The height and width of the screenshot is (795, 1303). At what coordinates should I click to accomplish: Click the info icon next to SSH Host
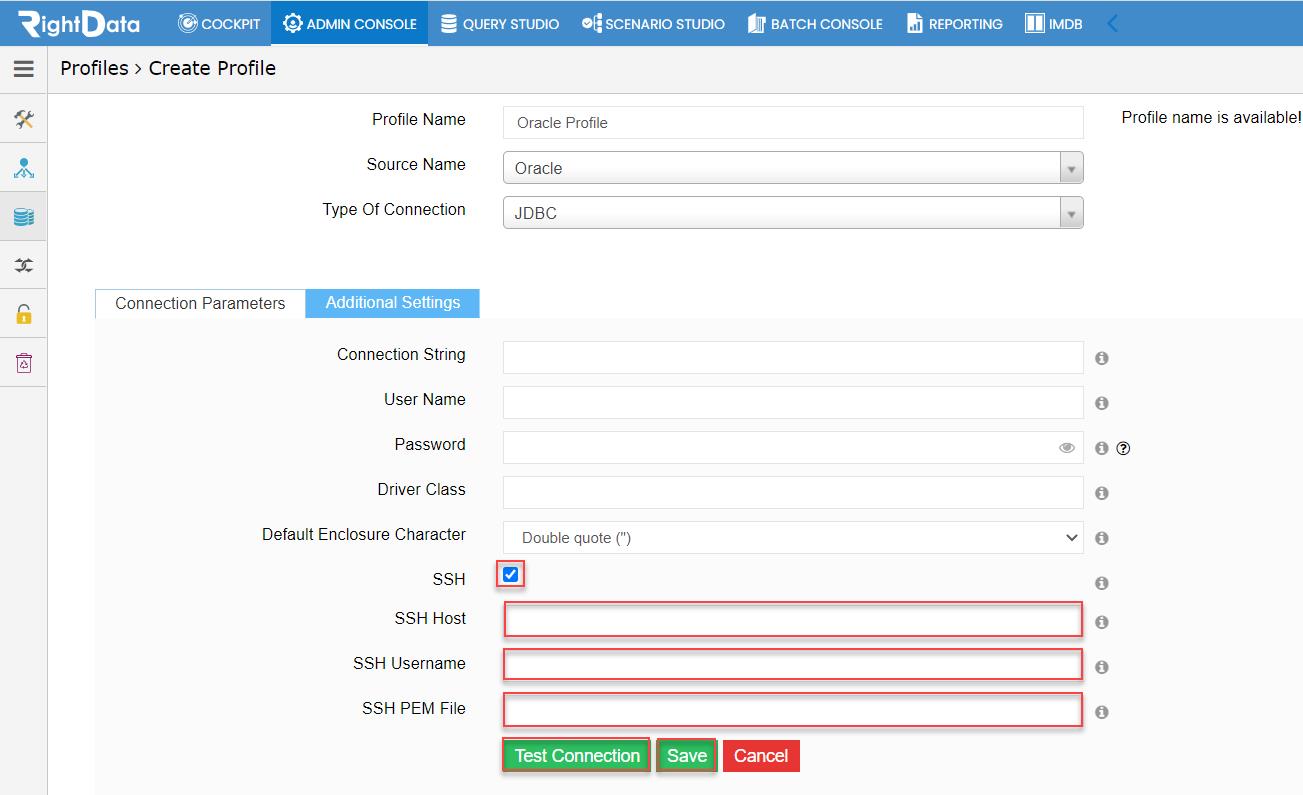pyautogui.click(x=1102, y=622)
